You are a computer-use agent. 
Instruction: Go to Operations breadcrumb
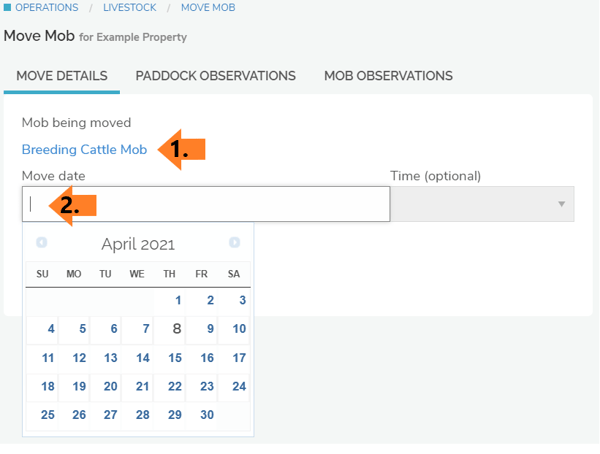point(47,8)
